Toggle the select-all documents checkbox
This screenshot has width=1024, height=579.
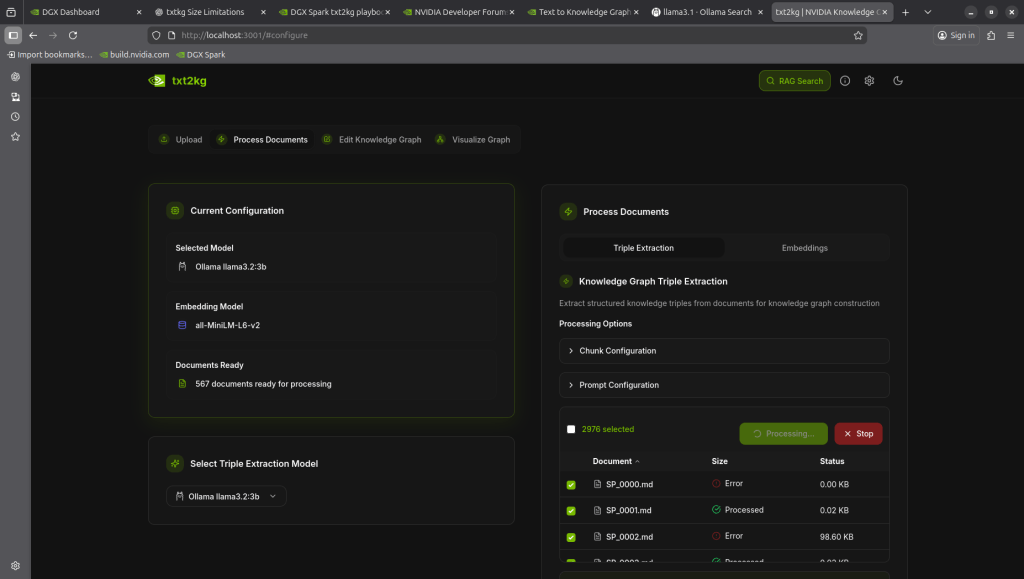(571, 429)
